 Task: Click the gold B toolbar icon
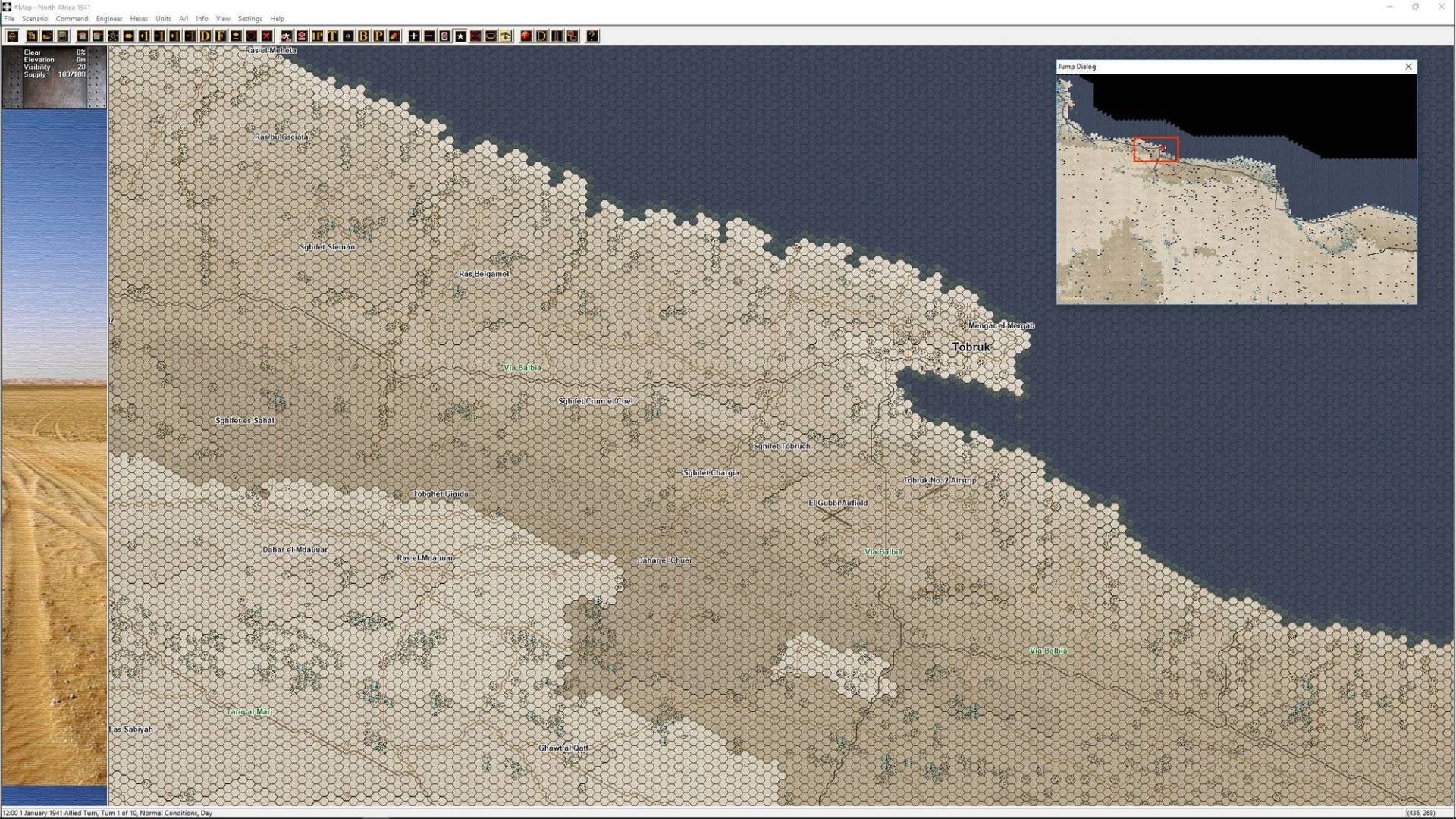(x=363, y=36)
